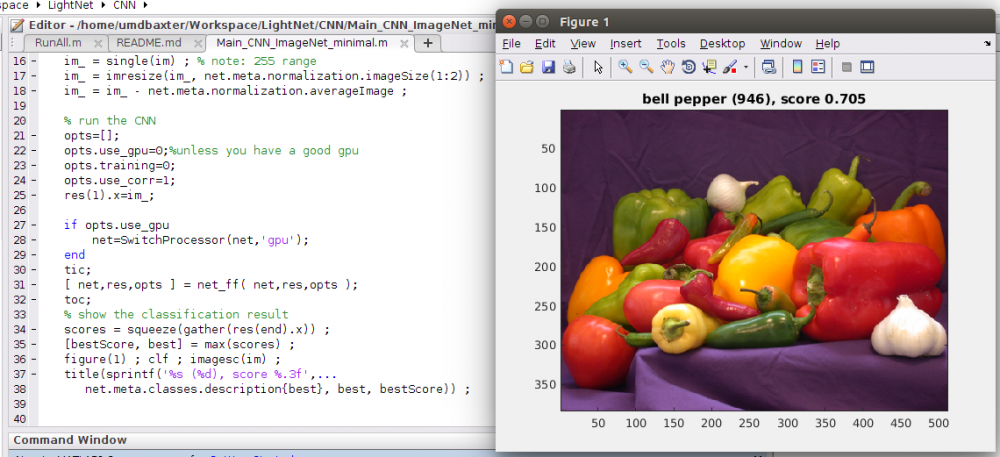This screenshot has height=457, width=1000.
Task: Select the Edit Plot arrow tool
Action: (598, 67)
